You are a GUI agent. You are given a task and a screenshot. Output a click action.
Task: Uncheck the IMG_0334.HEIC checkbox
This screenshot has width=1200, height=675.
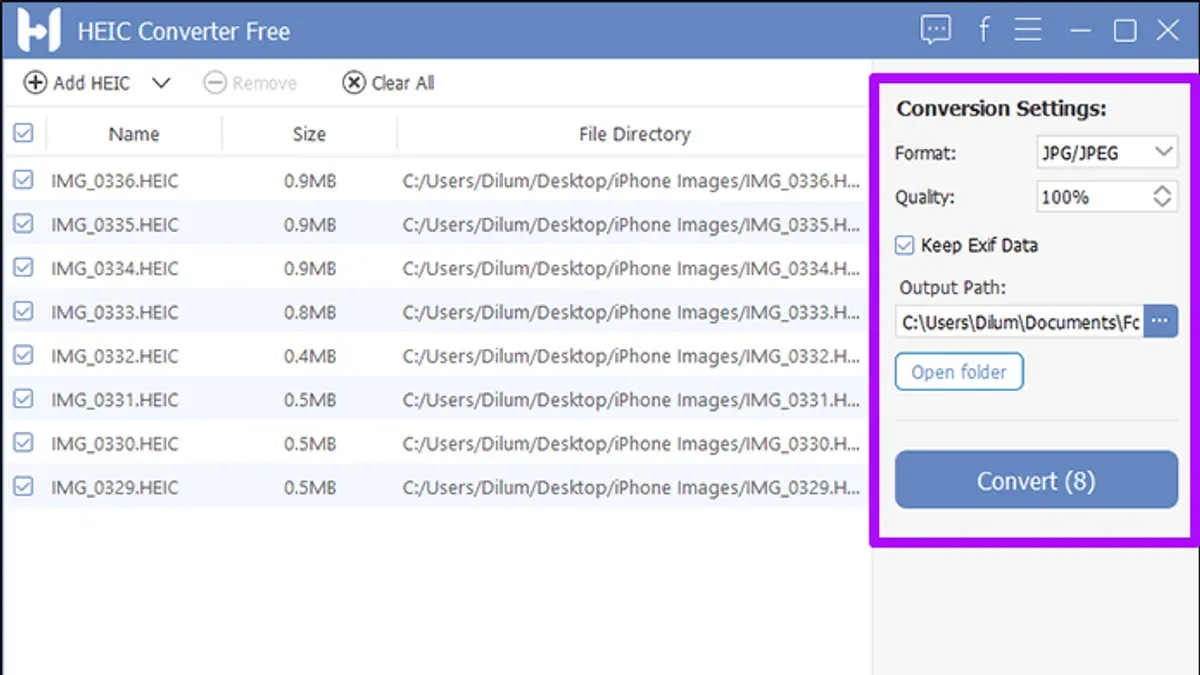23,268
